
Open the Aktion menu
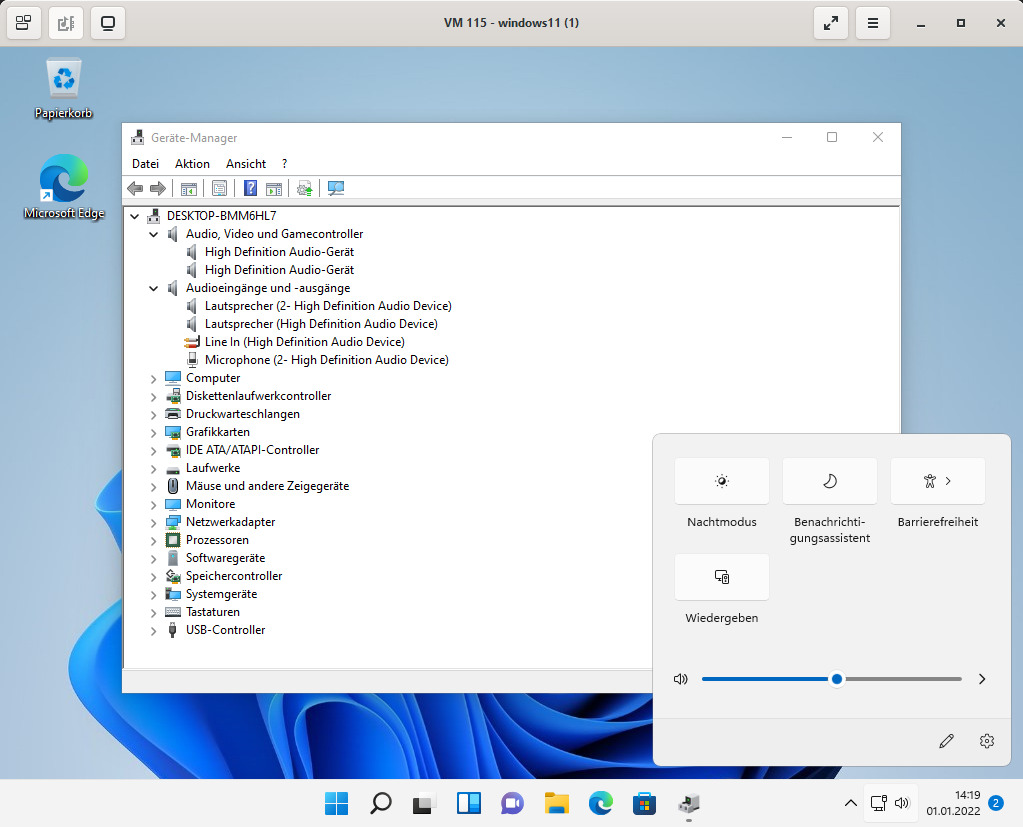tap(192, 164)
